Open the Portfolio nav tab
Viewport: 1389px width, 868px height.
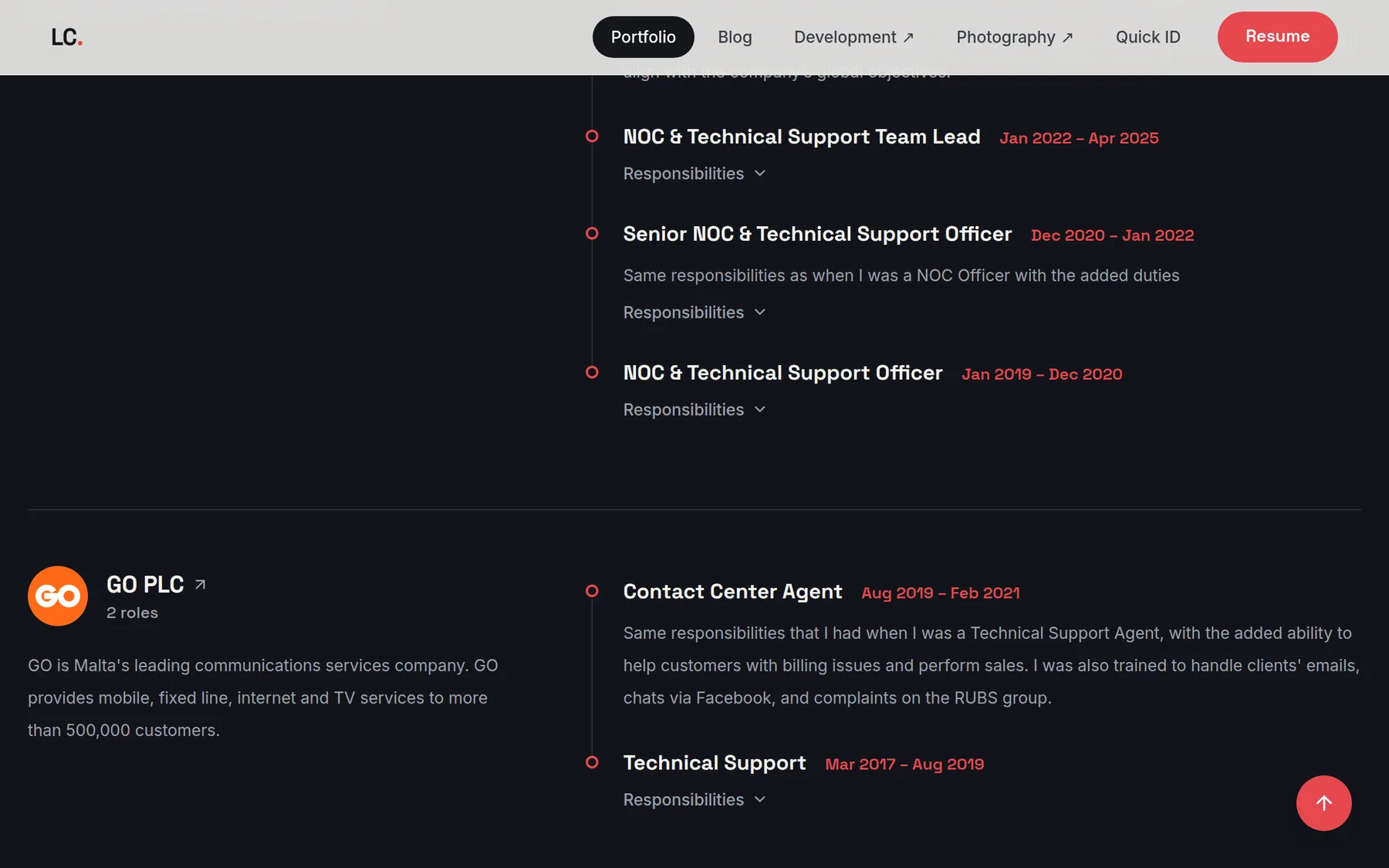pyautogui.click(x=644, y=37)
